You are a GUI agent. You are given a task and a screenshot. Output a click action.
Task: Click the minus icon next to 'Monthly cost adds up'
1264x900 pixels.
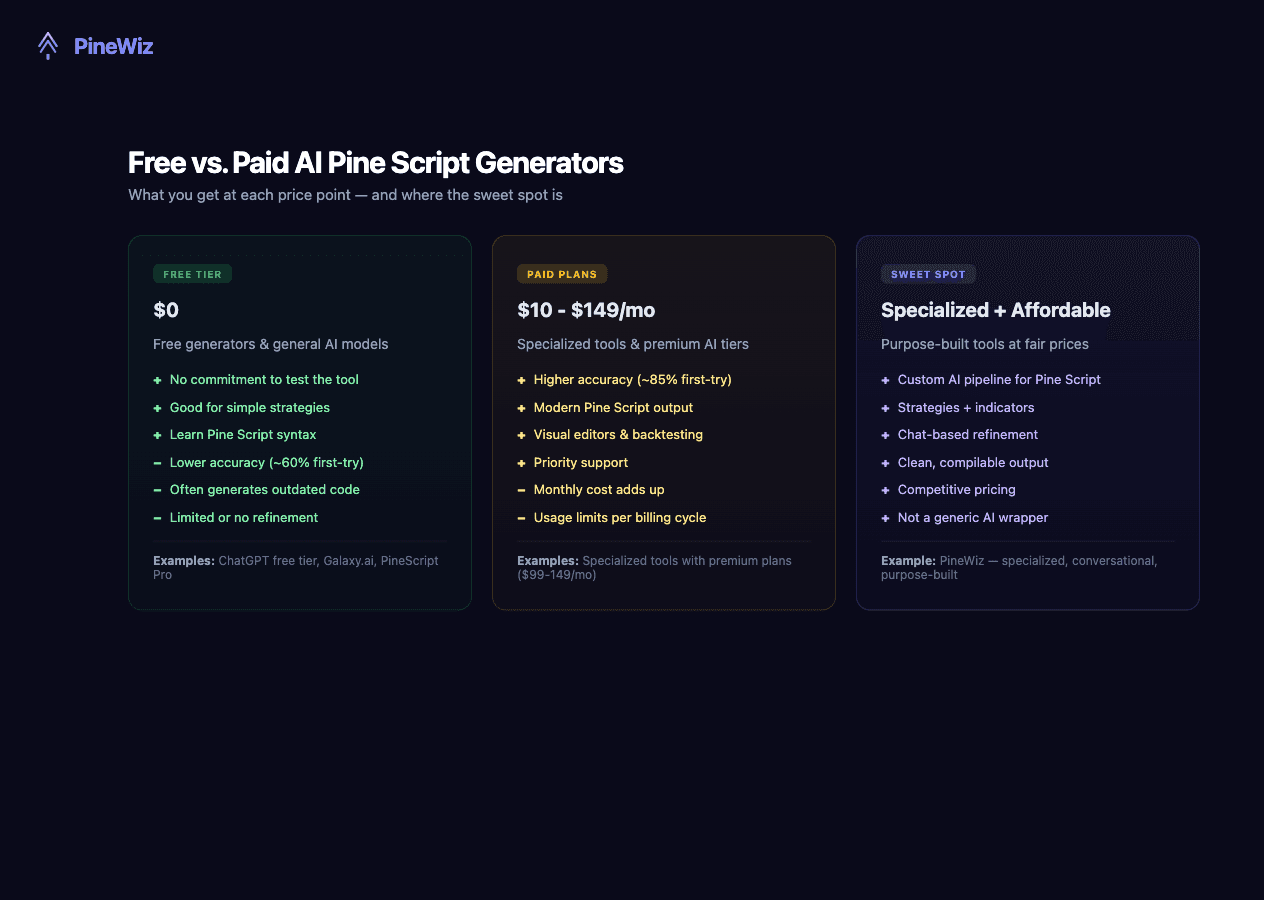(521, 489)
